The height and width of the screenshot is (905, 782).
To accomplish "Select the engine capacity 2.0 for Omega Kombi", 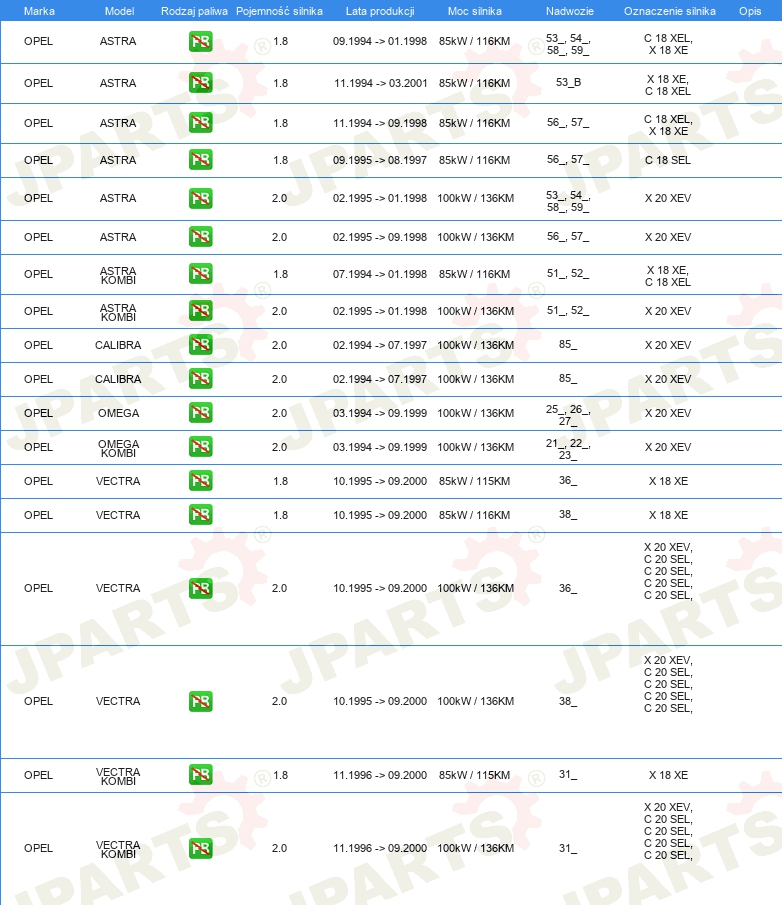I will click(x=279, y=447).
